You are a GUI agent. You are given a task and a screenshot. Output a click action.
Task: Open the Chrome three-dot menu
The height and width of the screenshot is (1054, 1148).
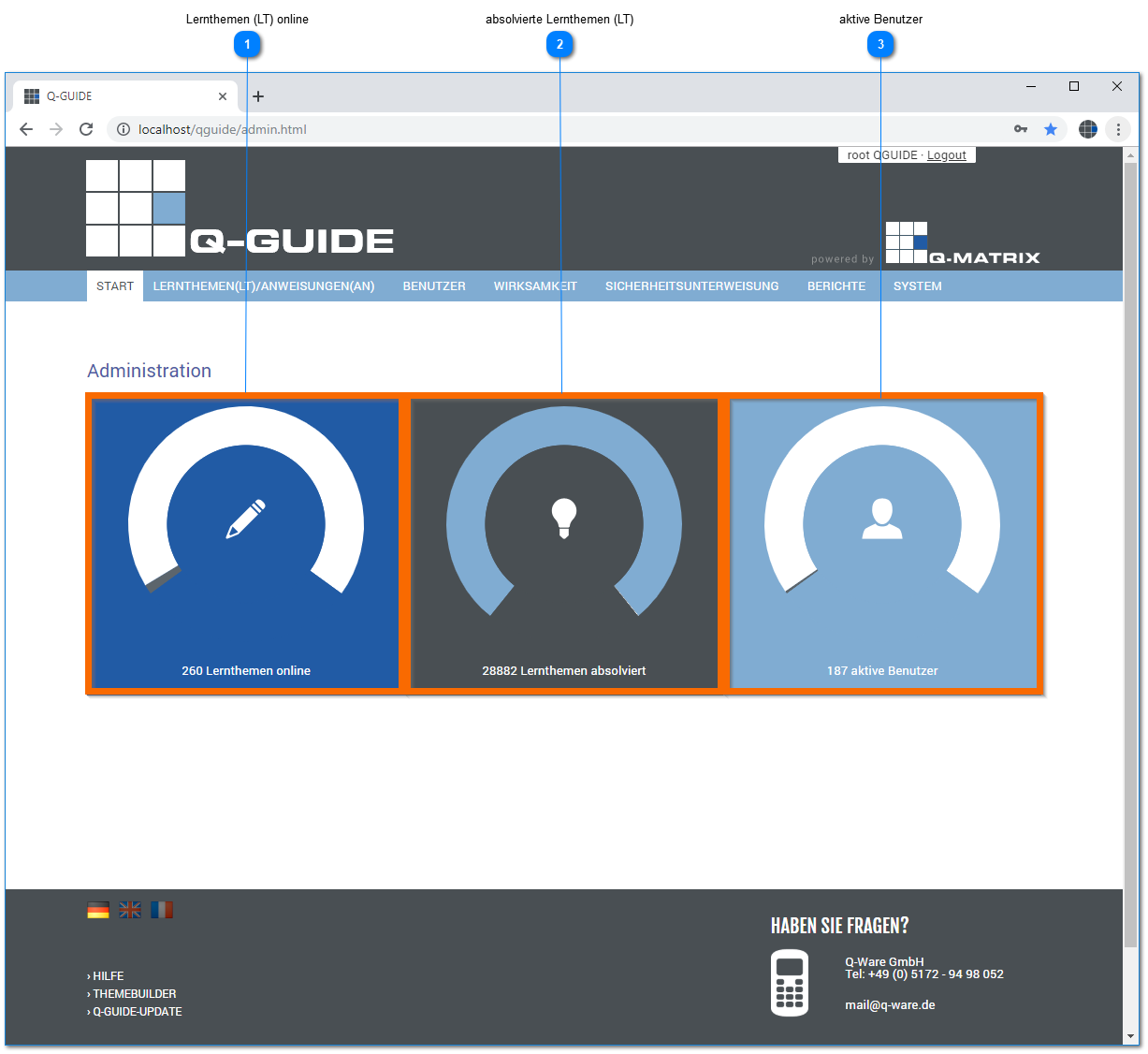coord(1118,129)
